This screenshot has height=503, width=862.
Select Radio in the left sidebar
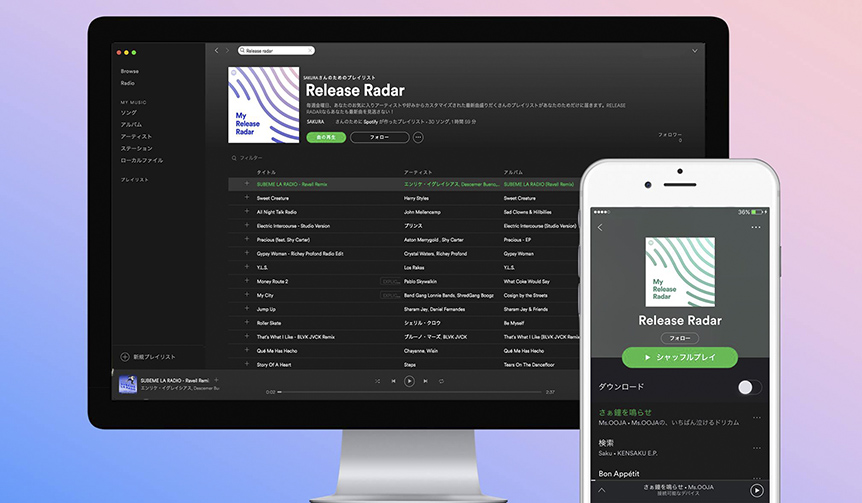point(128,83)
